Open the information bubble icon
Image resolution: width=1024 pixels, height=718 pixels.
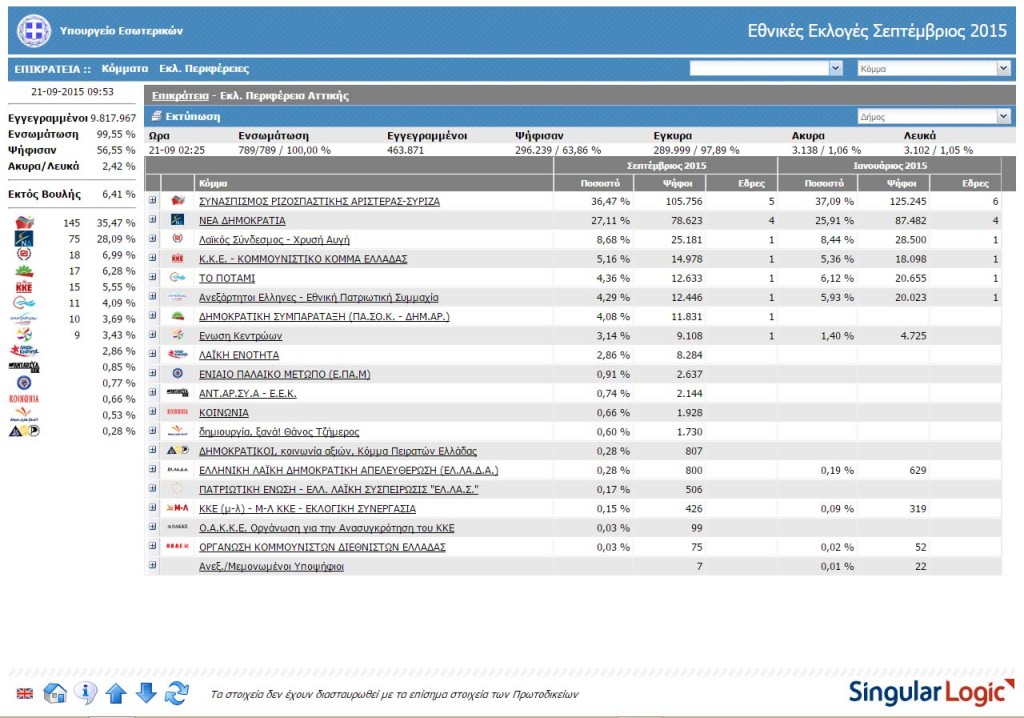pyautogui.click(x=86, y=693)
